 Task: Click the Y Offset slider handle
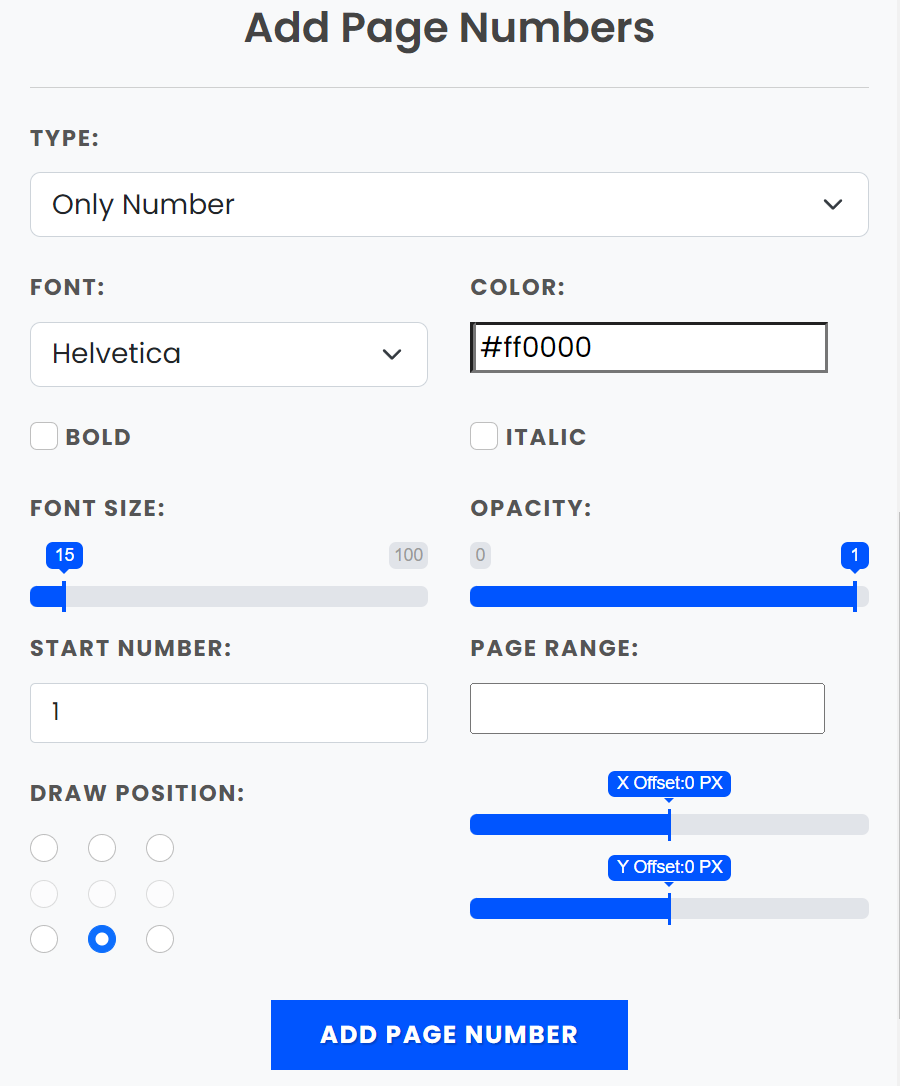point(669,908)
